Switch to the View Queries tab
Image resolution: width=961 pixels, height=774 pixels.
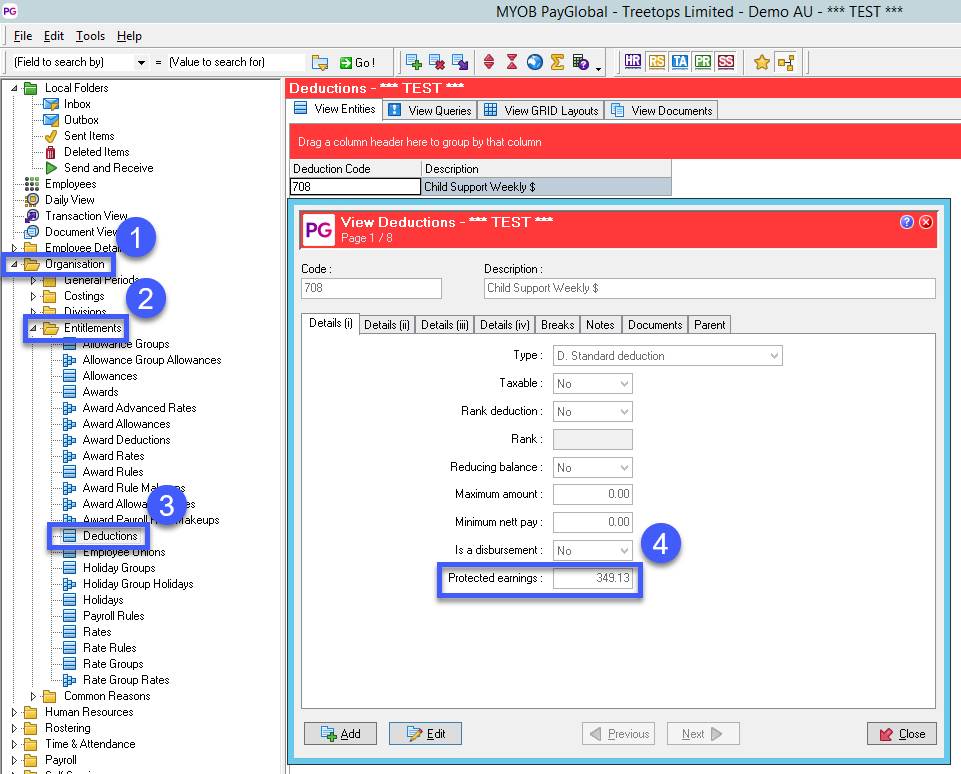pyautogui.click(x=430, y=110)
